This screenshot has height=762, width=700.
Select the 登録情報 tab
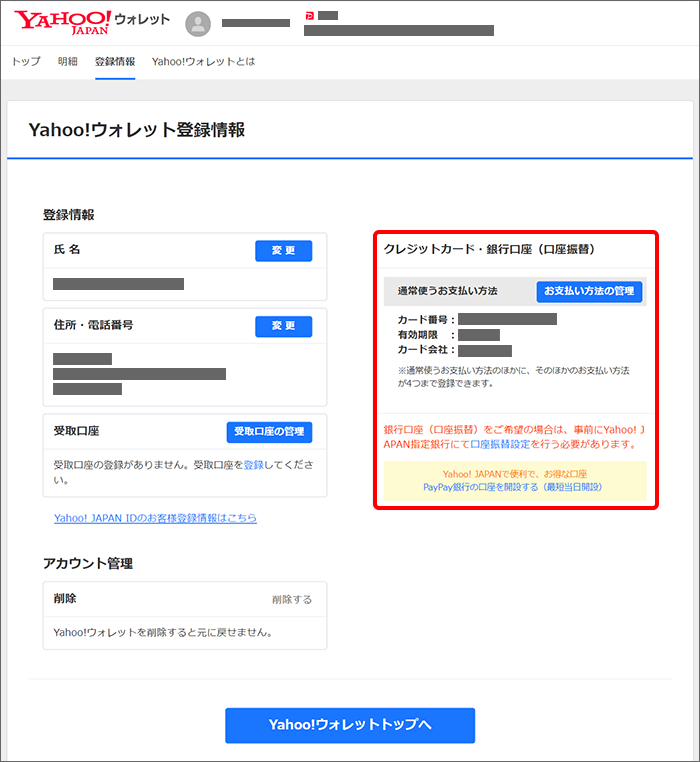pyautogui.click(x=115, y=62)
